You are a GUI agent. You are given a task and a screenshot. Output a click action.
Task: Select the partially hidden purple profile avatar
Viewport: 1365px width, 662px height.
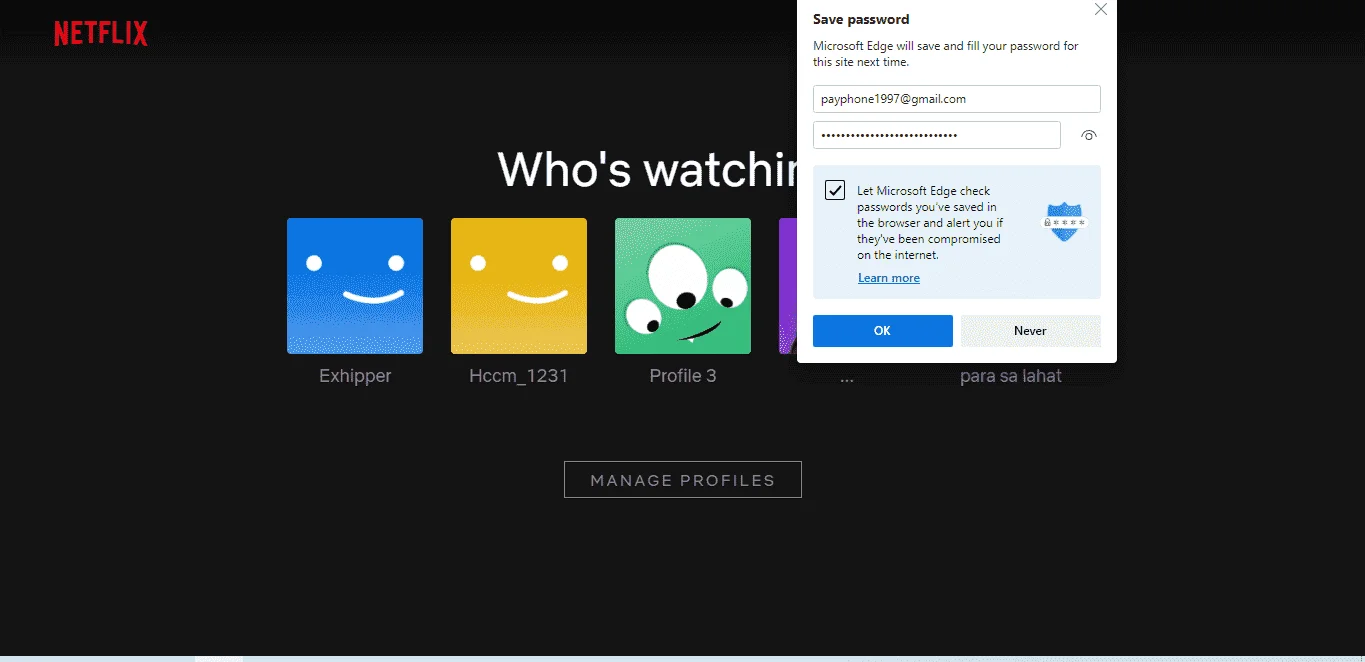pos(788,286)
